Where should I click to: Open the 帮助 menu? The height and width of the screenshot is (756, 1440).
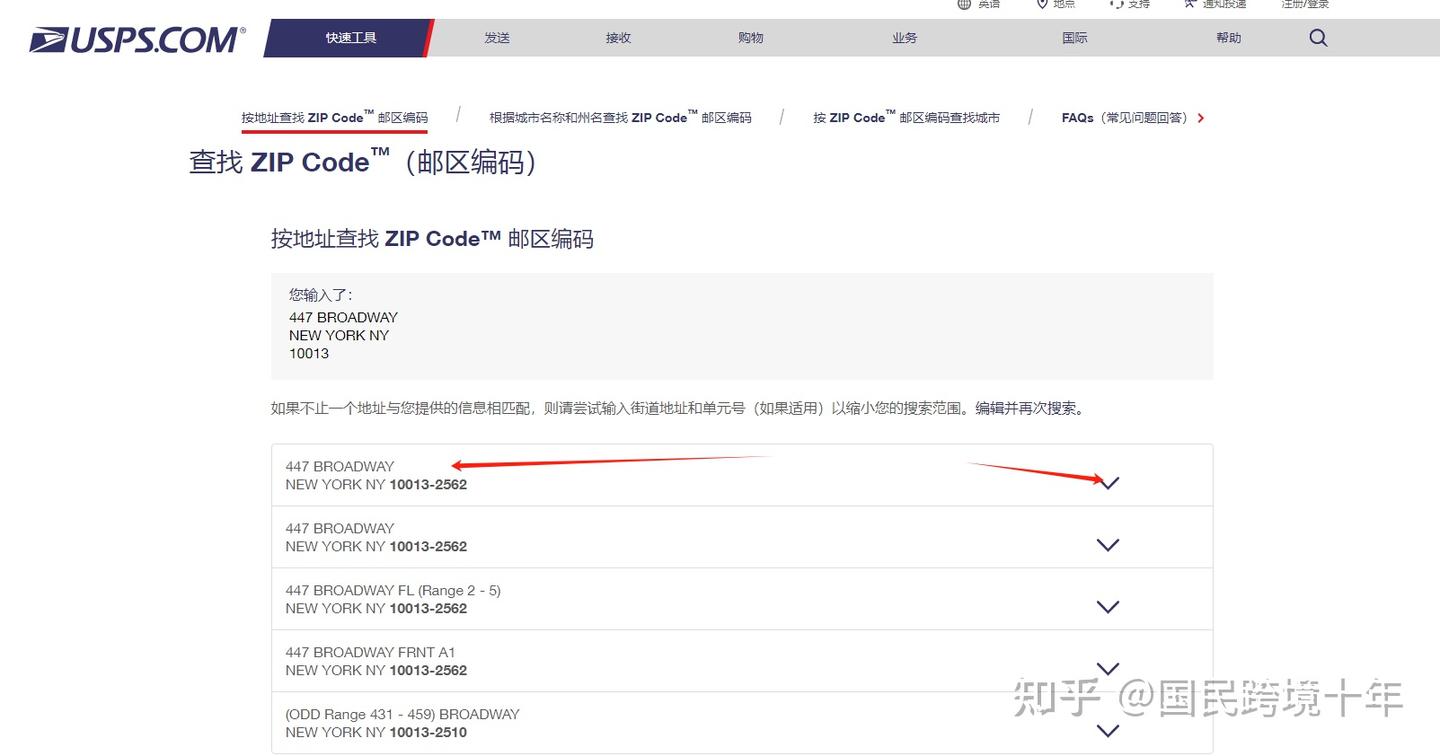[x=1229, y=38]
